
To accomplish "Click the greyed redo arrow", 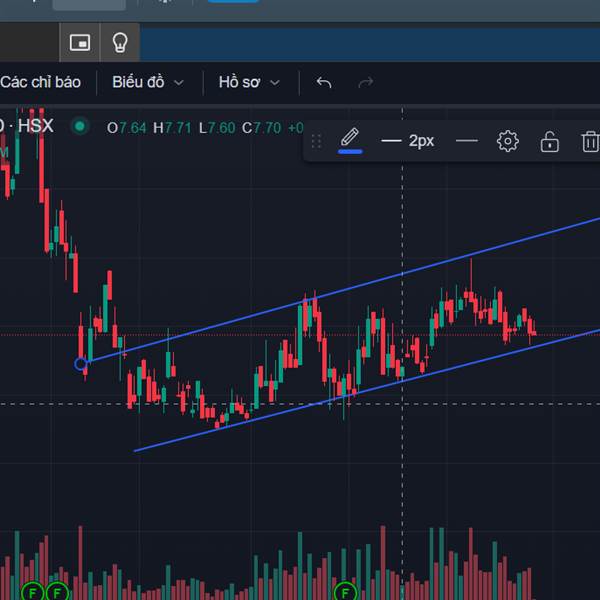I will click(365, 82).
